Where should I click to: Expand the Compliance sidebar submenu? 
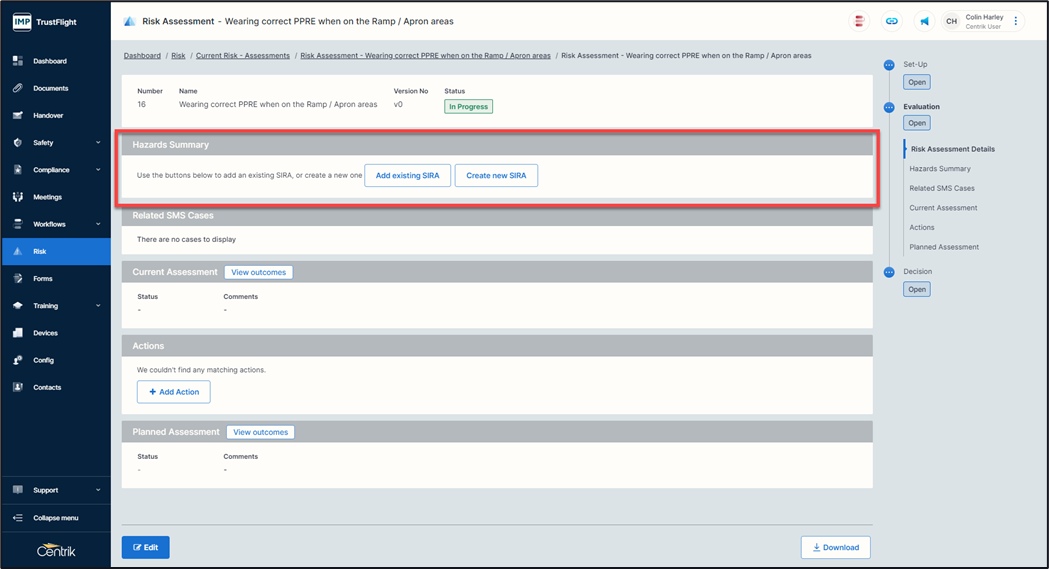(97, 170)
